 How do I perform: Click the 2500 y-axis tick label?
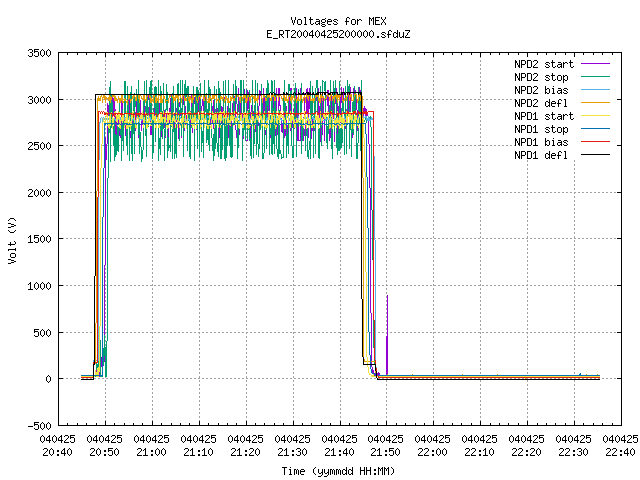pos(40,146)
